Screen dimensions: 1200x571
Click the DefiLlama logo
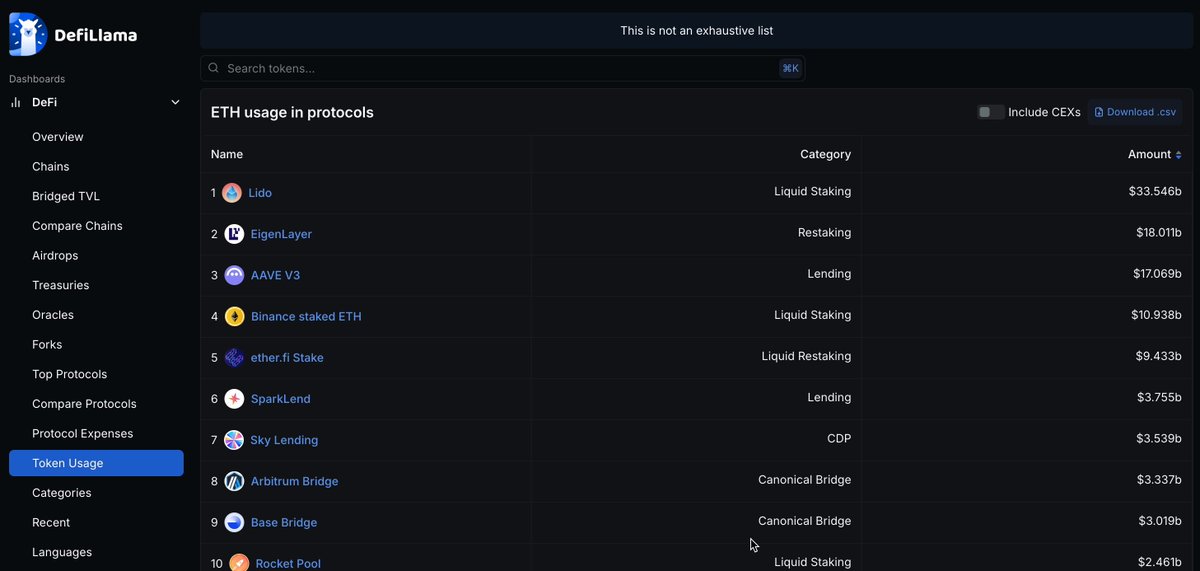(73, 35)
